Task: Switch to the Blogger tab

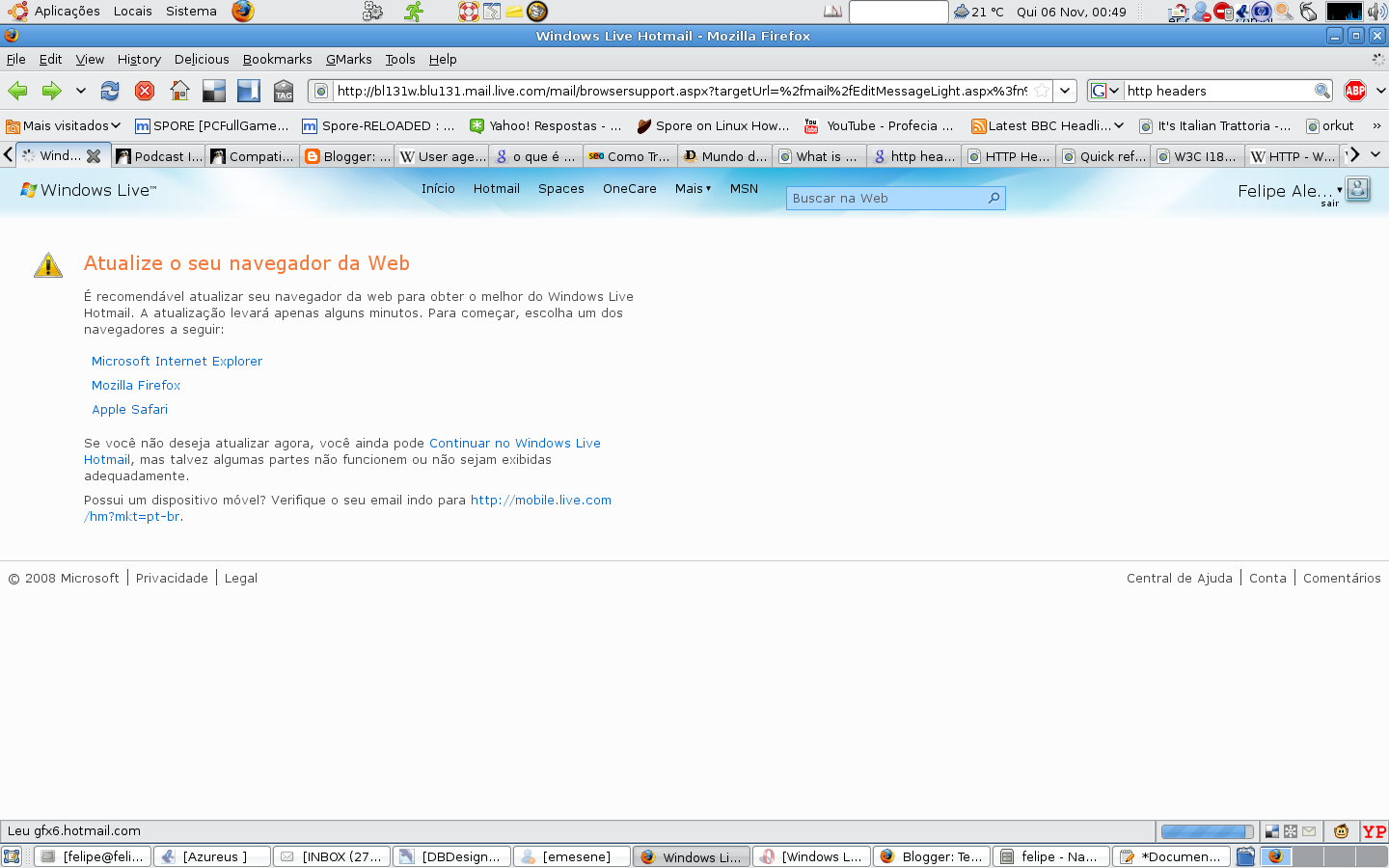Action: [x=347, y=156]
